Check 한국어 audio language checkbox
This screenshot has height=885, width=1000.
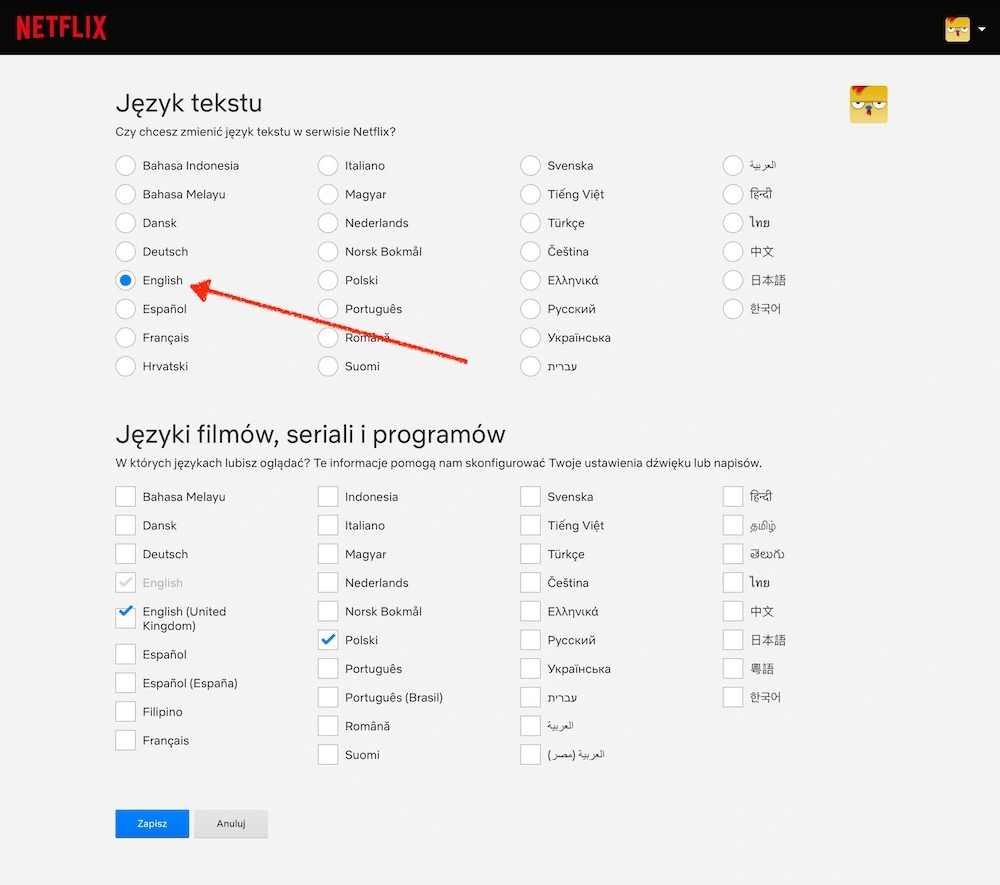(x=733, y=697)
